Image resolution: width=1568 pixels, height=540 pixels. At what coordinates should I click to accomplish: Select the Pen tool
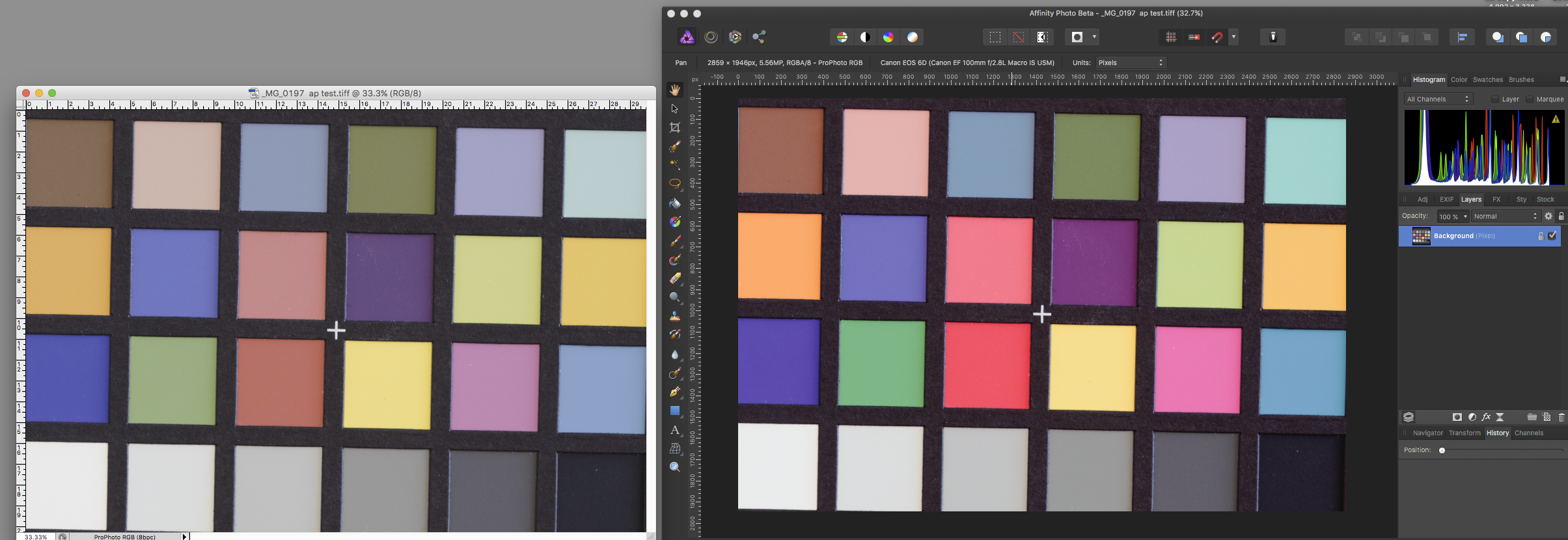[675, 392]
